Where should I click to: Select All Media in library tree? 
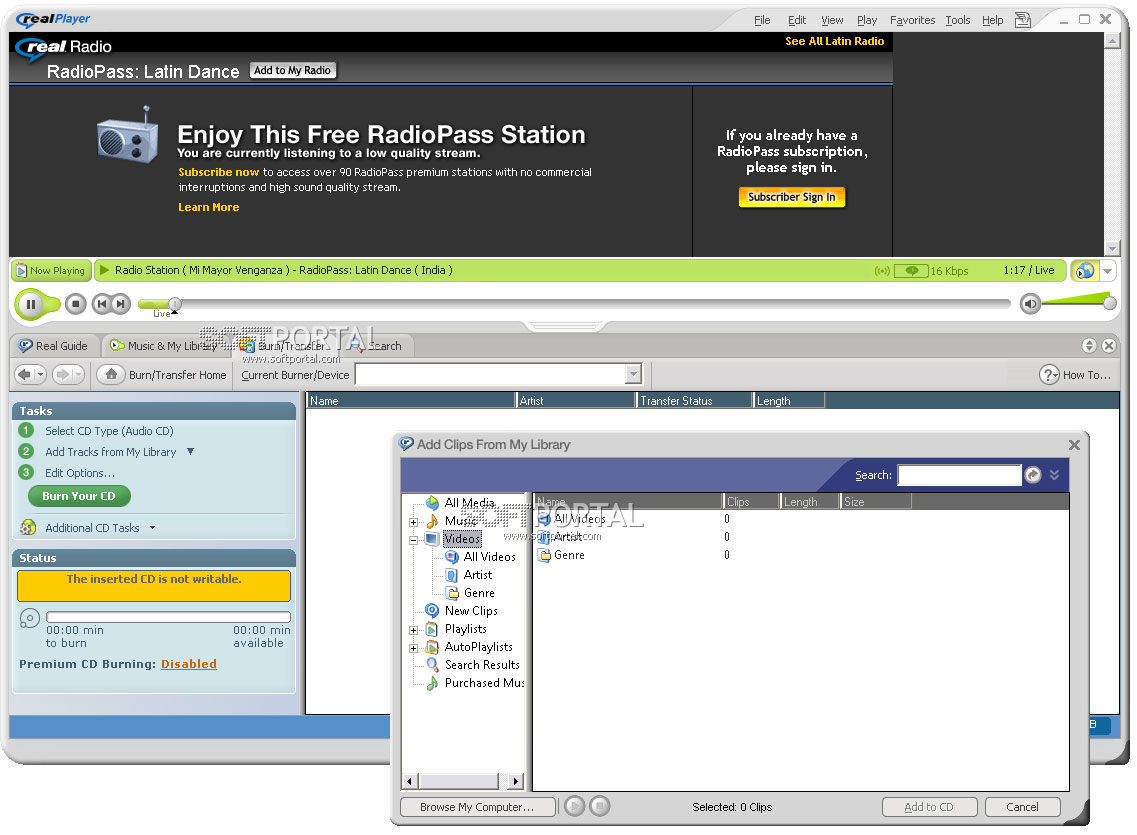point(469,502)
